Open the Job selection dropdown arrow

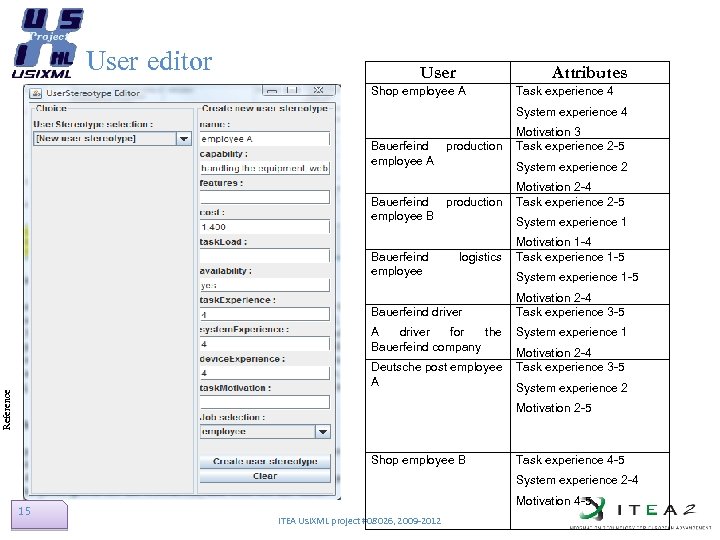(x=323, y=432)
